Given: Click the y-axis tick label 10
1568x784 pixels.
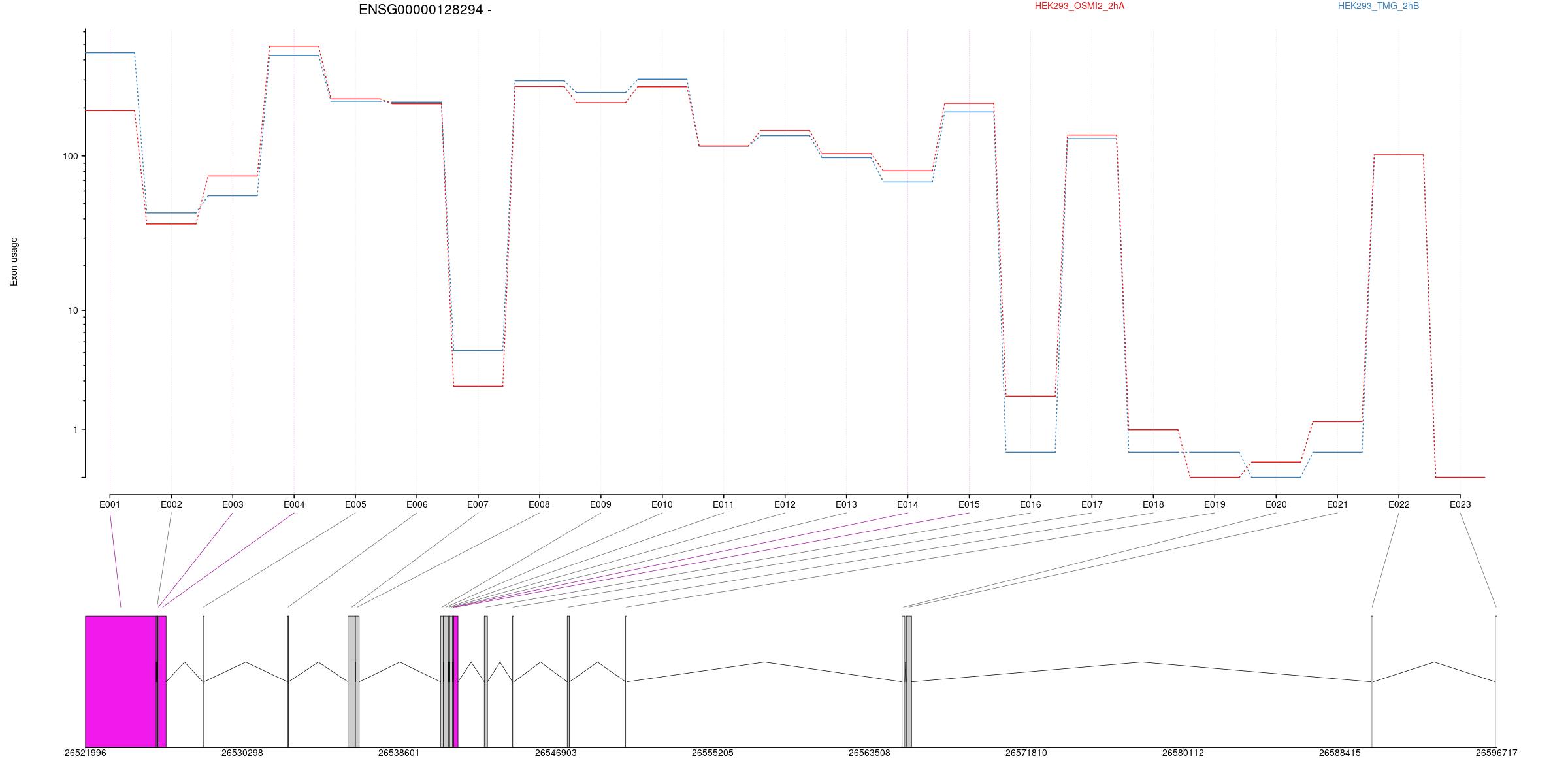Looking at the screenshot, I should click(x=73, y=310).
